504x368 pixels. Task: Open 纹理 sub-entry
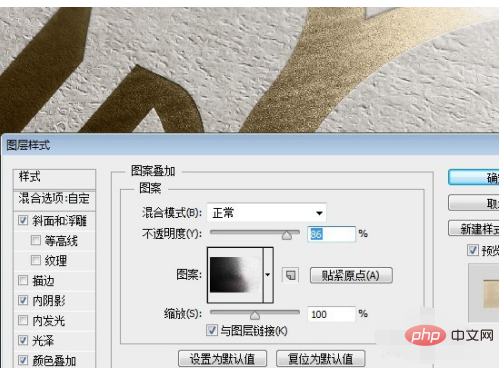click(x=56, y=261)
